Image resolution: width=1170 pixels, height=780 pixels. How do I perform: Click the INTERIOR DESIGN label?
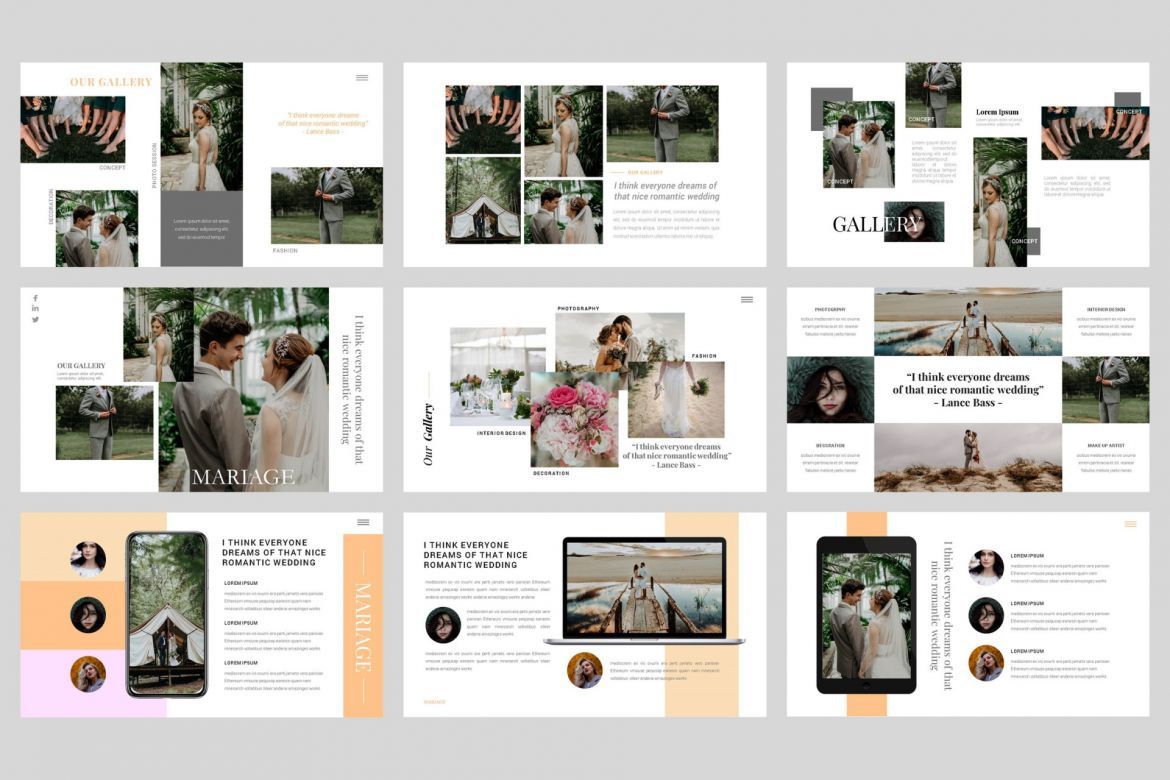coord(503,434)
